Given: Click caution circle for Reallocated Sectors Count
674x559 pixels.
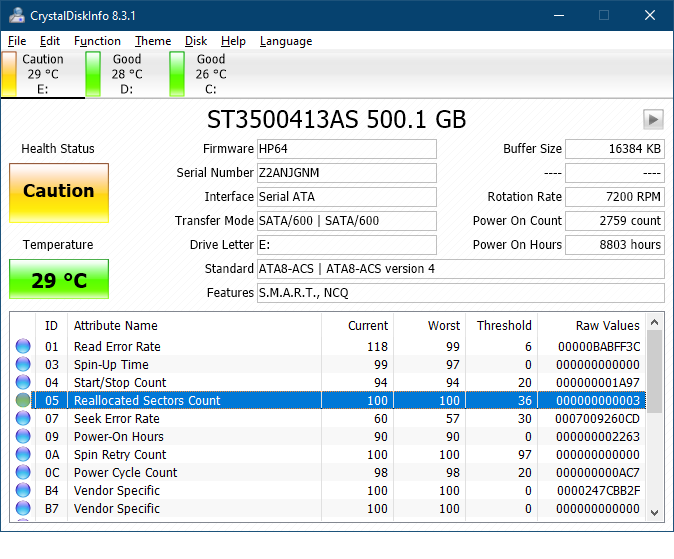Looking at the screenshot, I should [23, 400].
